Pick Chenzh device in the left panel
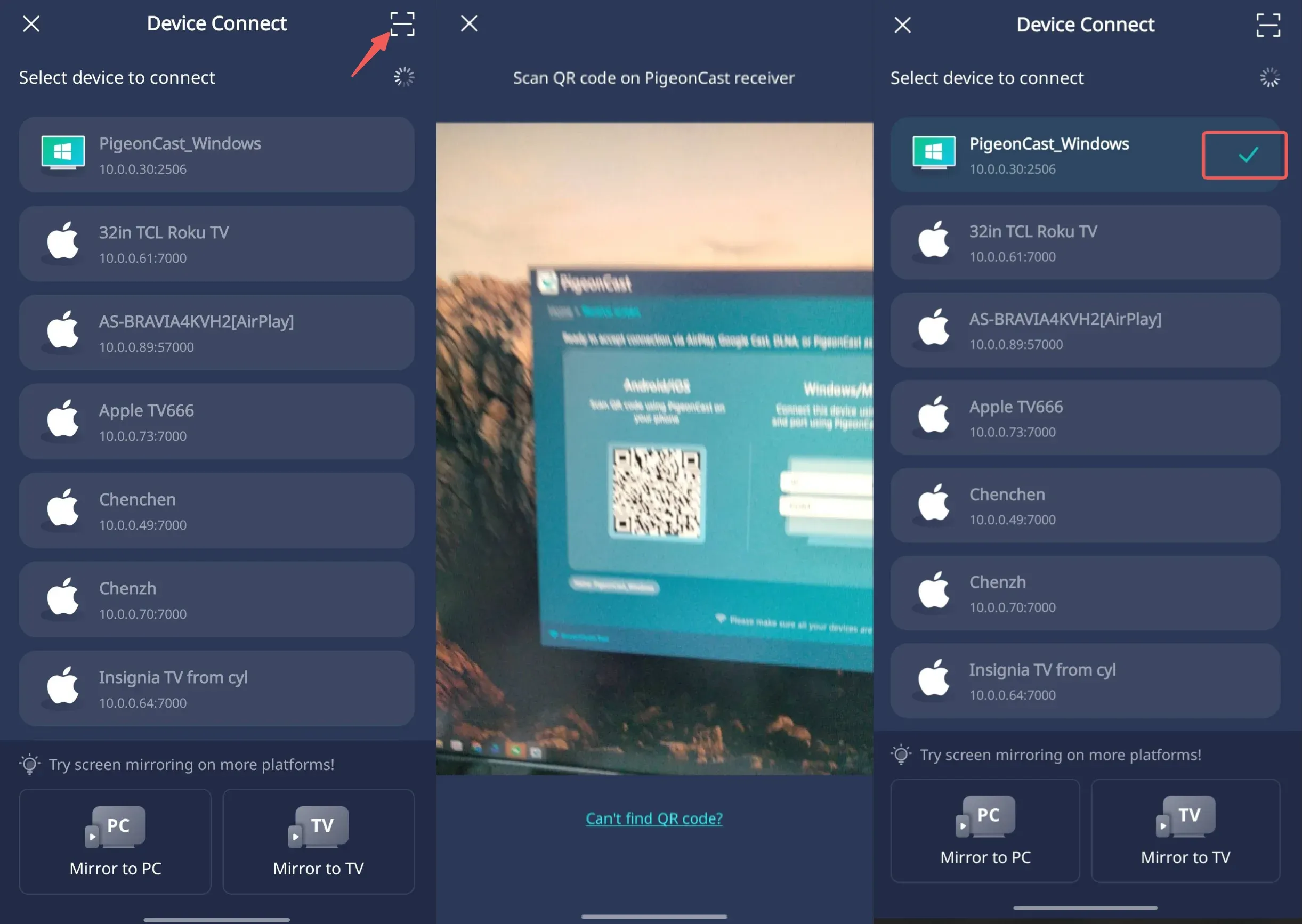Viewport: 1302px width, 924px height. [x=216, y=599]
